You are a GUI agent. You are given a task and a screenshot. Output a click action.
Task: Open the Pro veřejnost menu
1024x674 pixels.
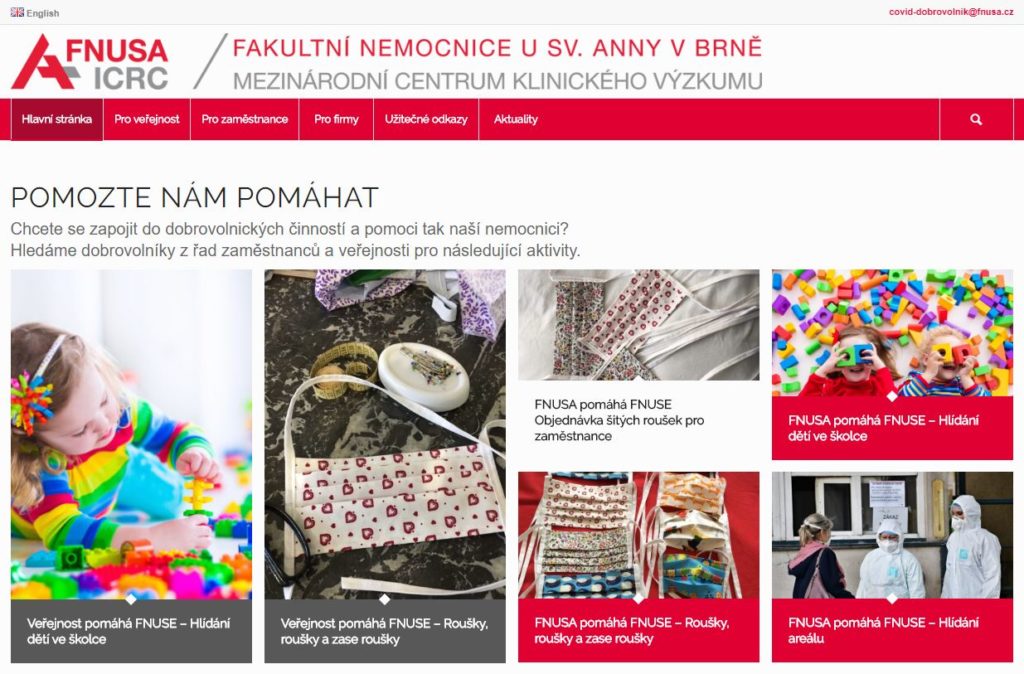point(147,120)
